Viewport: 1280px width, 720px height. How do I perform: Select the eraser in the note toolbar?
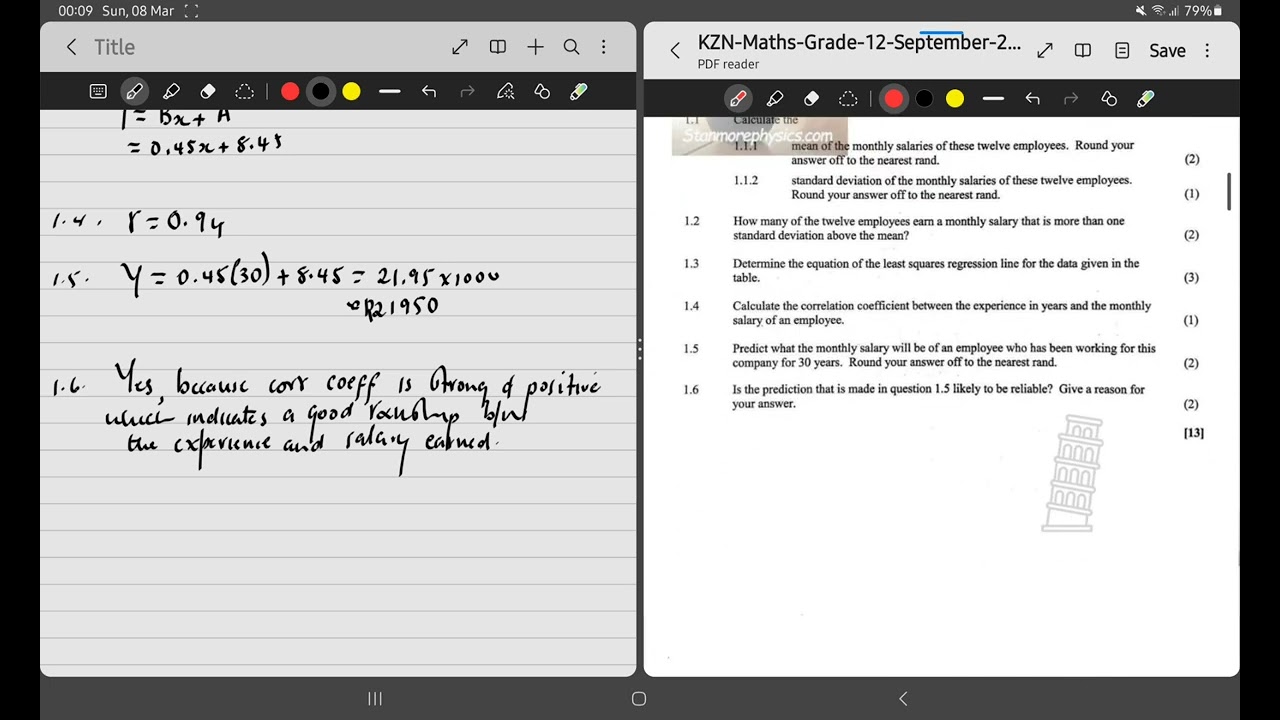point(208,91)
